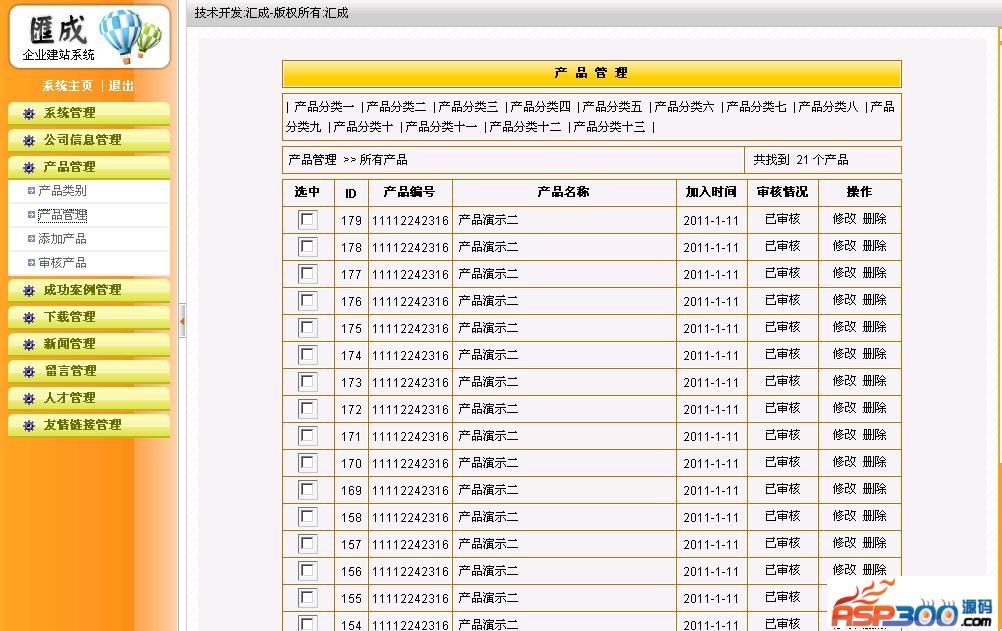Collapse the 产品管理 sidebar section

70,167
